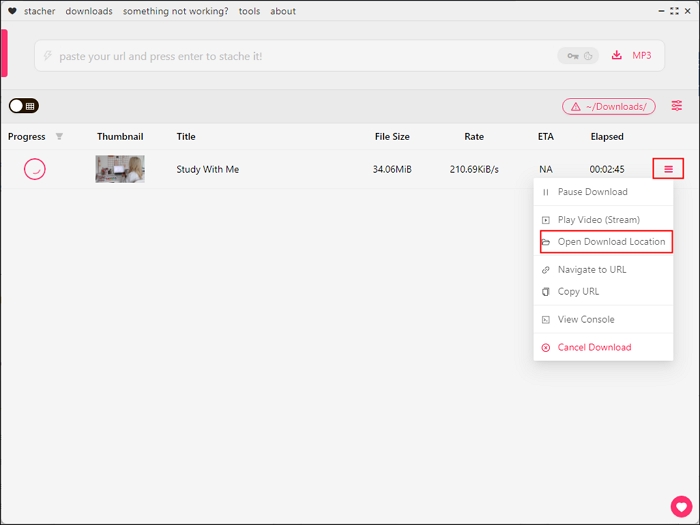
Task: Click the Rate column header
Action: click(474, 137)
